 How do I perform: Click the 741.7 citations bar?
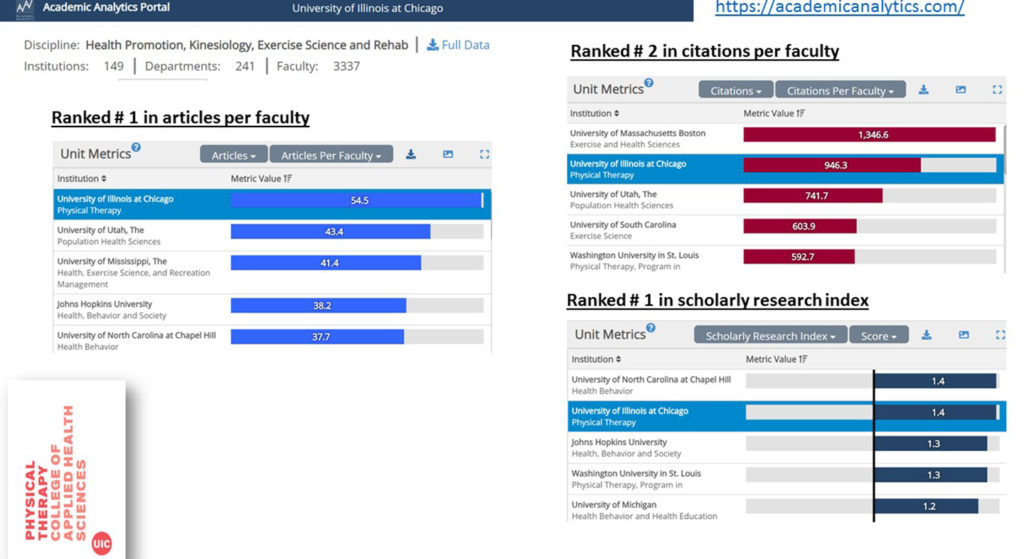pos(813,195)
